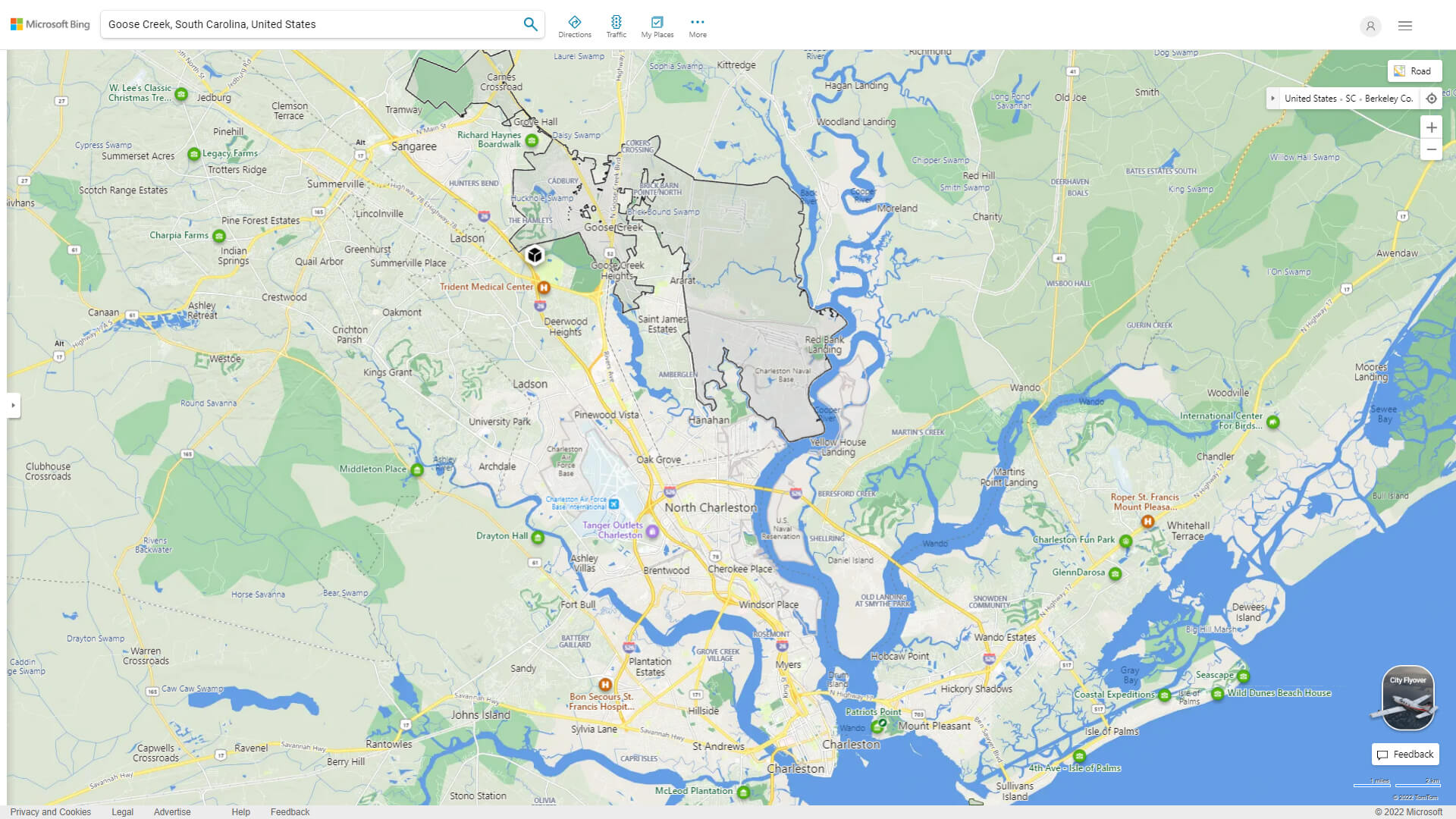
Task: Toggle map layer visibility
Action: pyautogui.click(x=1413, y=70)
